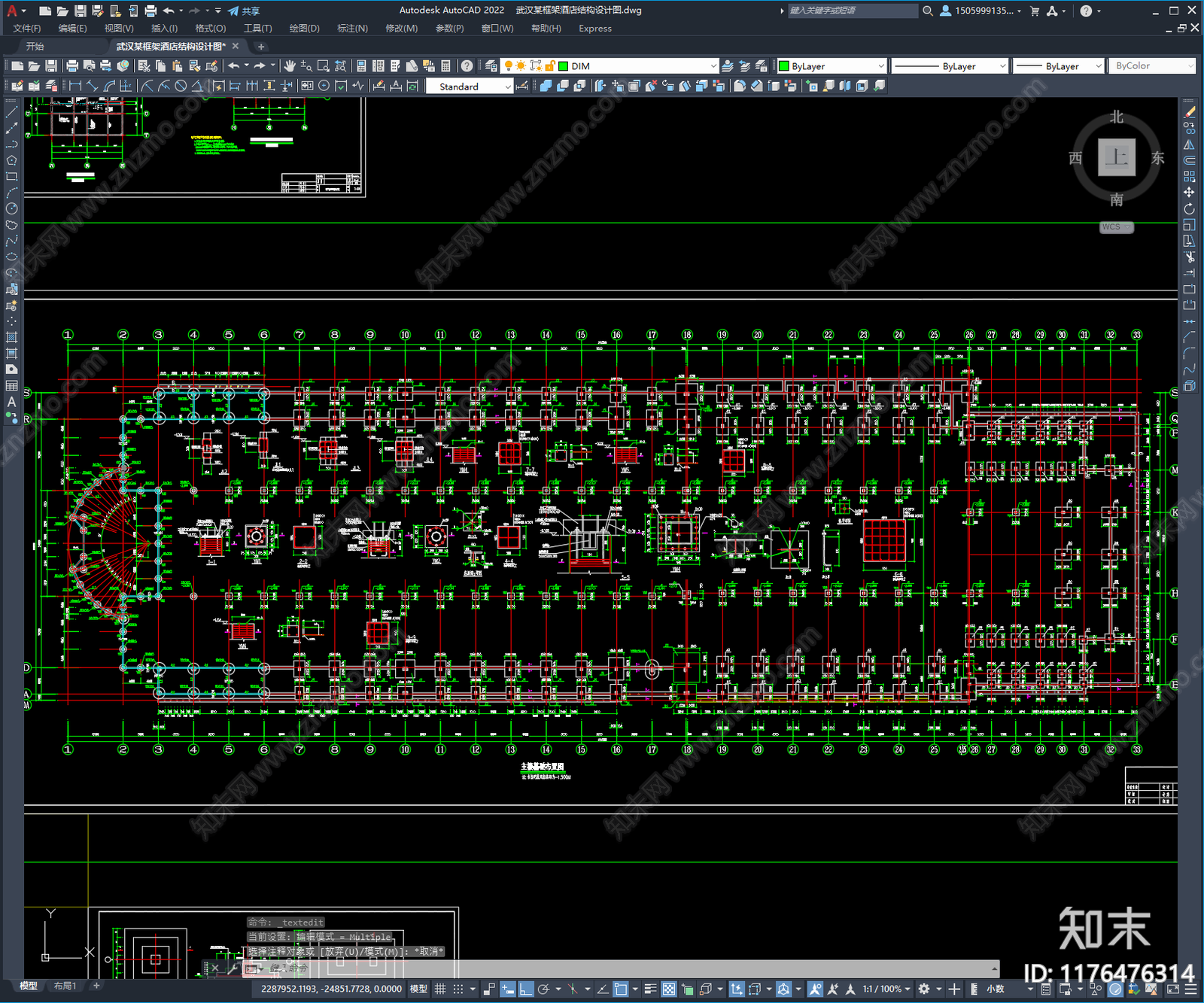
Task: Switch to the 开始 start tab
Action: point(35,47)
